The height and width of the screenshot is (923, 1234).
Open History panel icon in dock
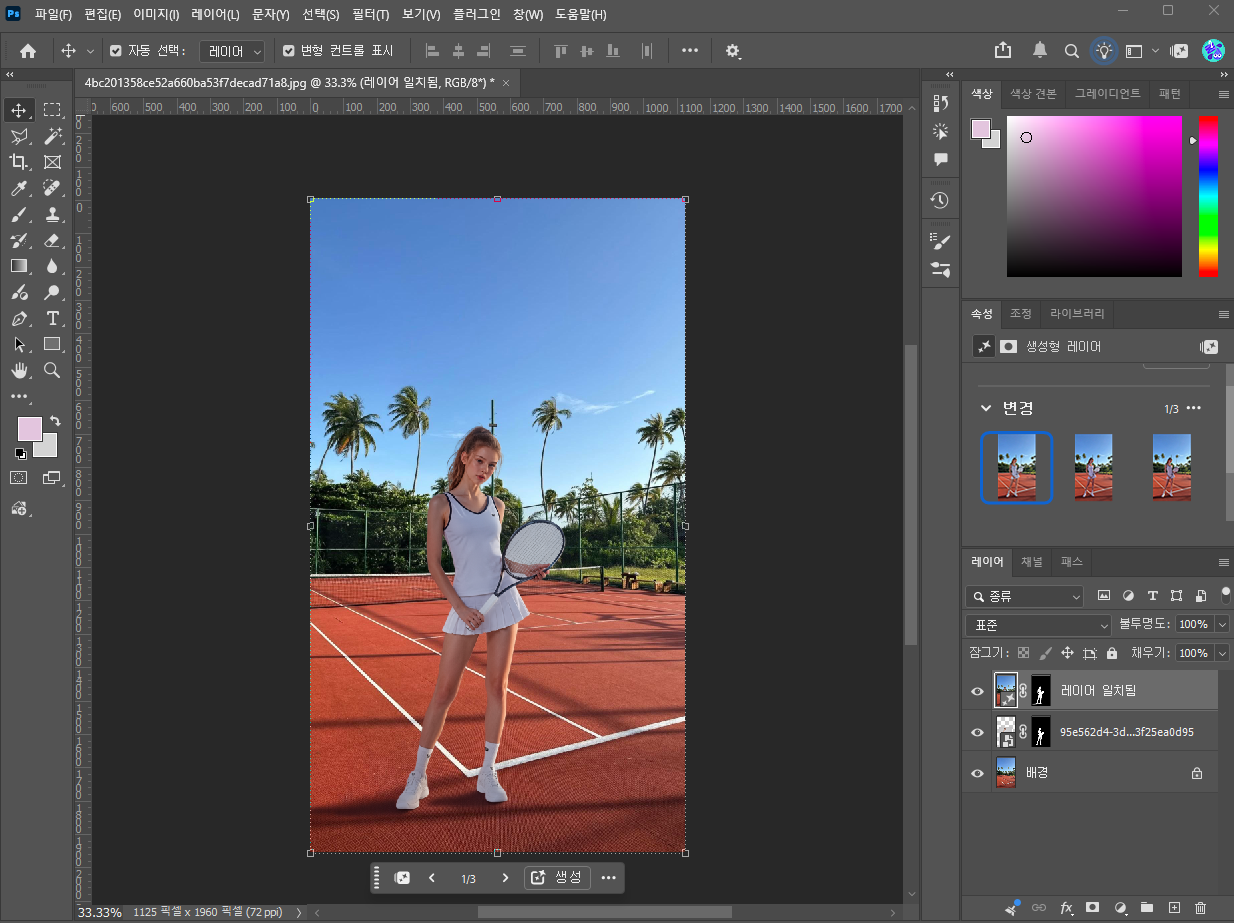tap(940, 200)
